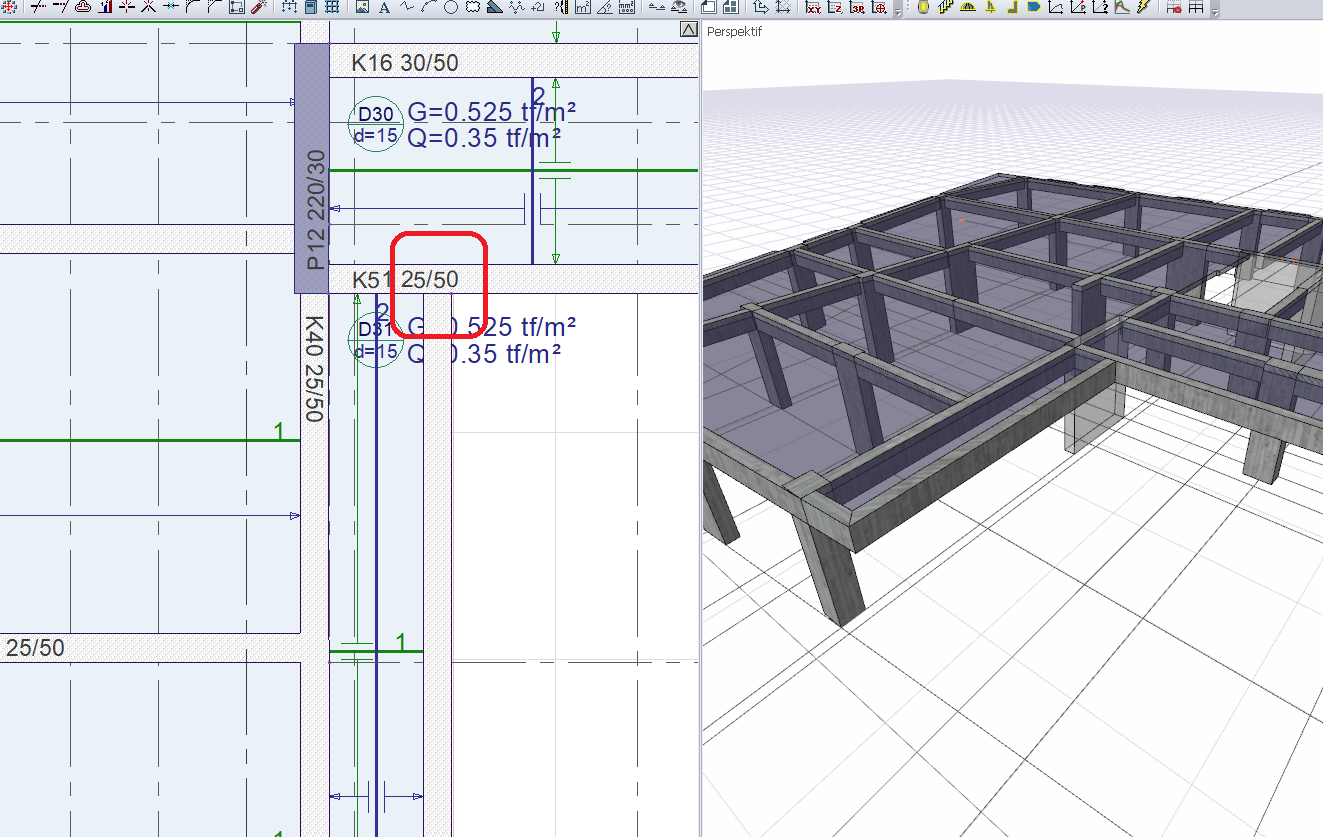Click the lightning bolt analysis icon
The image size is (1323, 837).
(1144, 7)
